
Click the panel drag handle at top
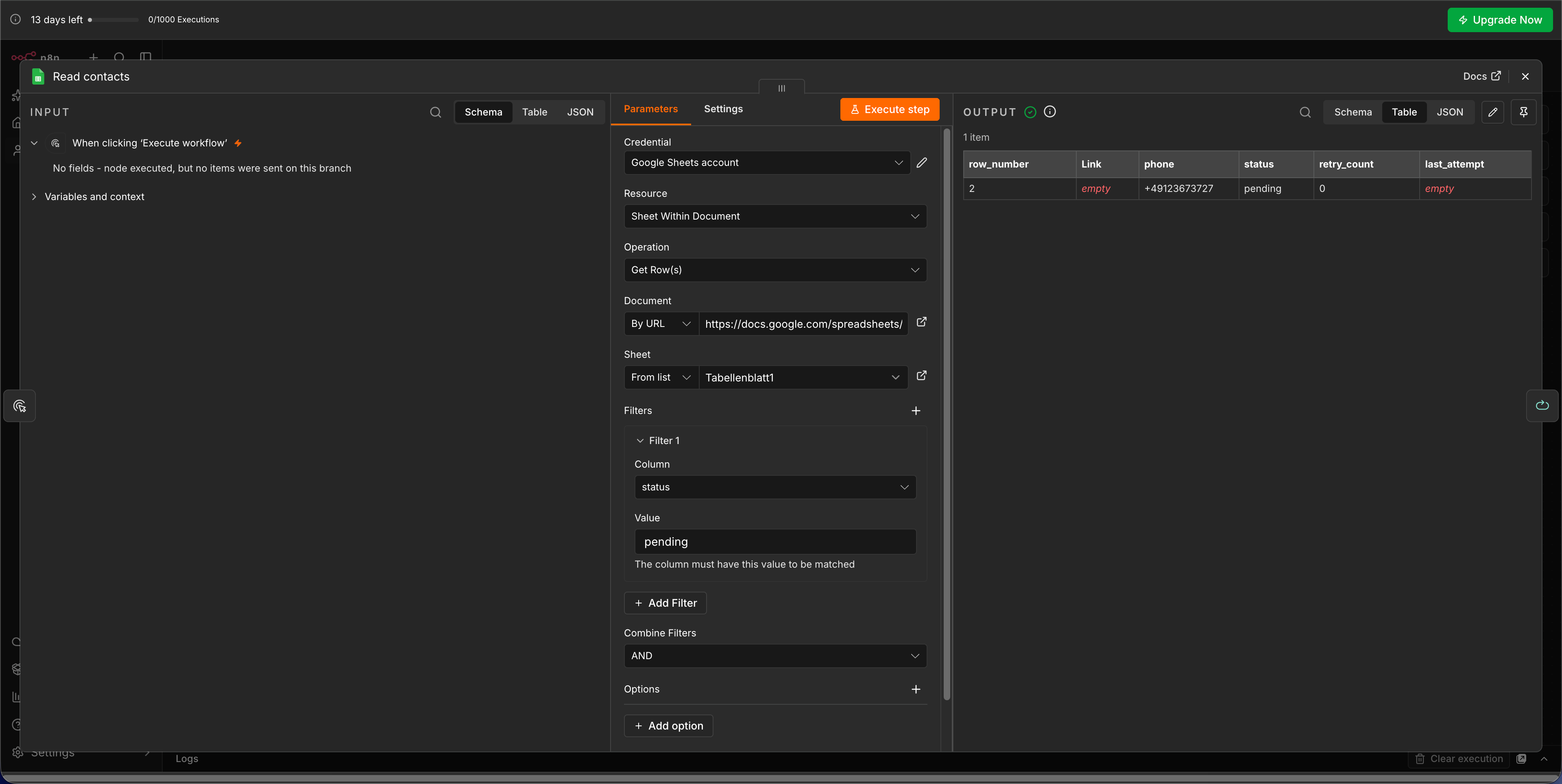click(x=781, y=88)
